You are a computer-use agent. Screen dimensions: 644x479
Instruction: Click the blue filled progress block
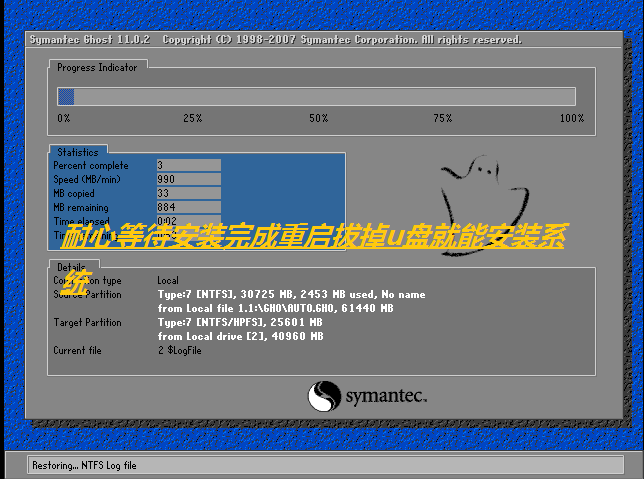coord(67,97)
